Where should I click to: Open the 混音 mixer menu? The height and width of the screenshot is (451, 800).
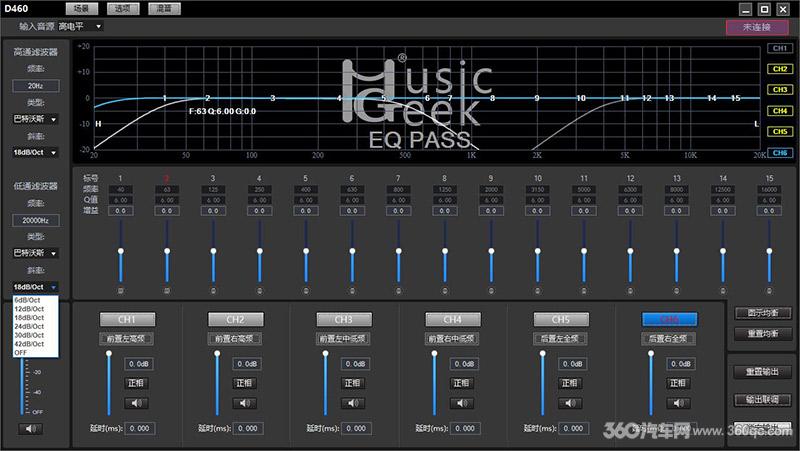tap(164, 9)
